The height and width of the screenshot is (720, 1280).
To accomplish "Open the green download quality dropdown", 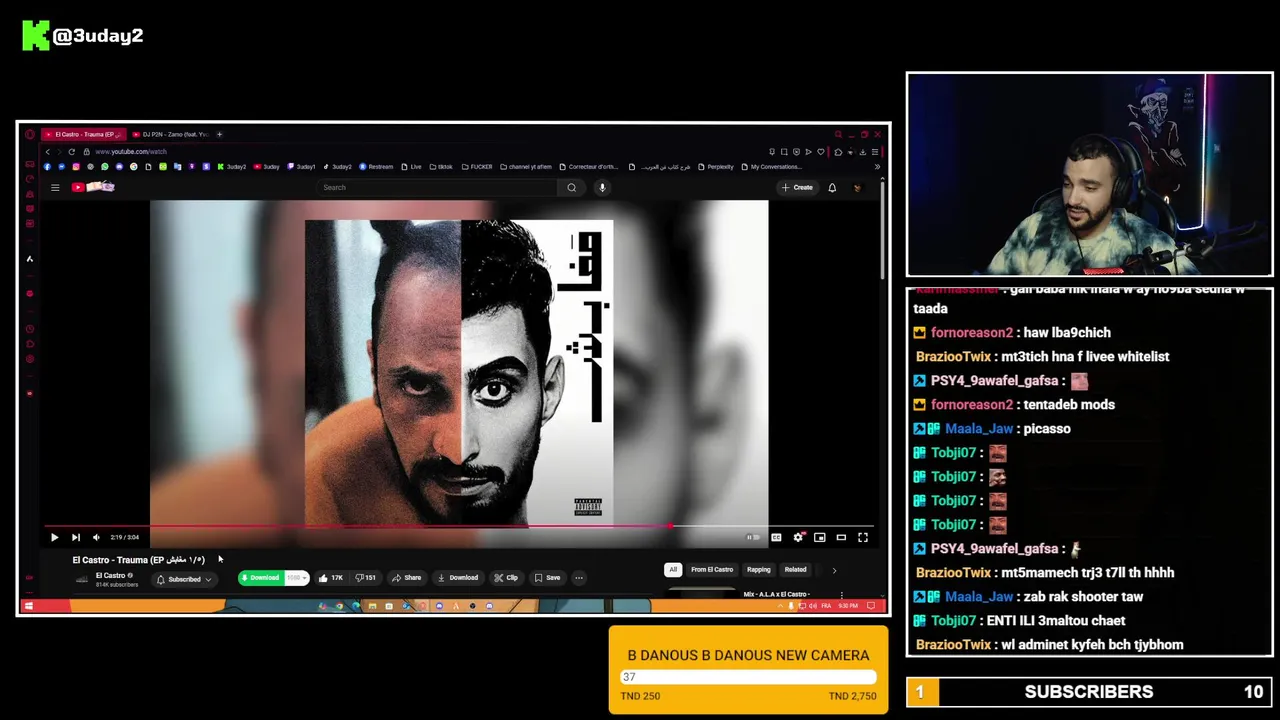I will point(297,578).
